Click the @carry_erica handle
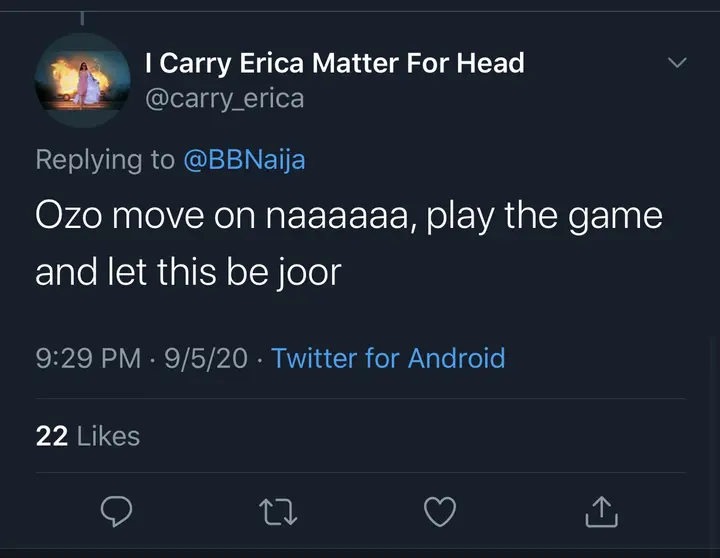The image size is (720, 558). (x=224, y=98)
